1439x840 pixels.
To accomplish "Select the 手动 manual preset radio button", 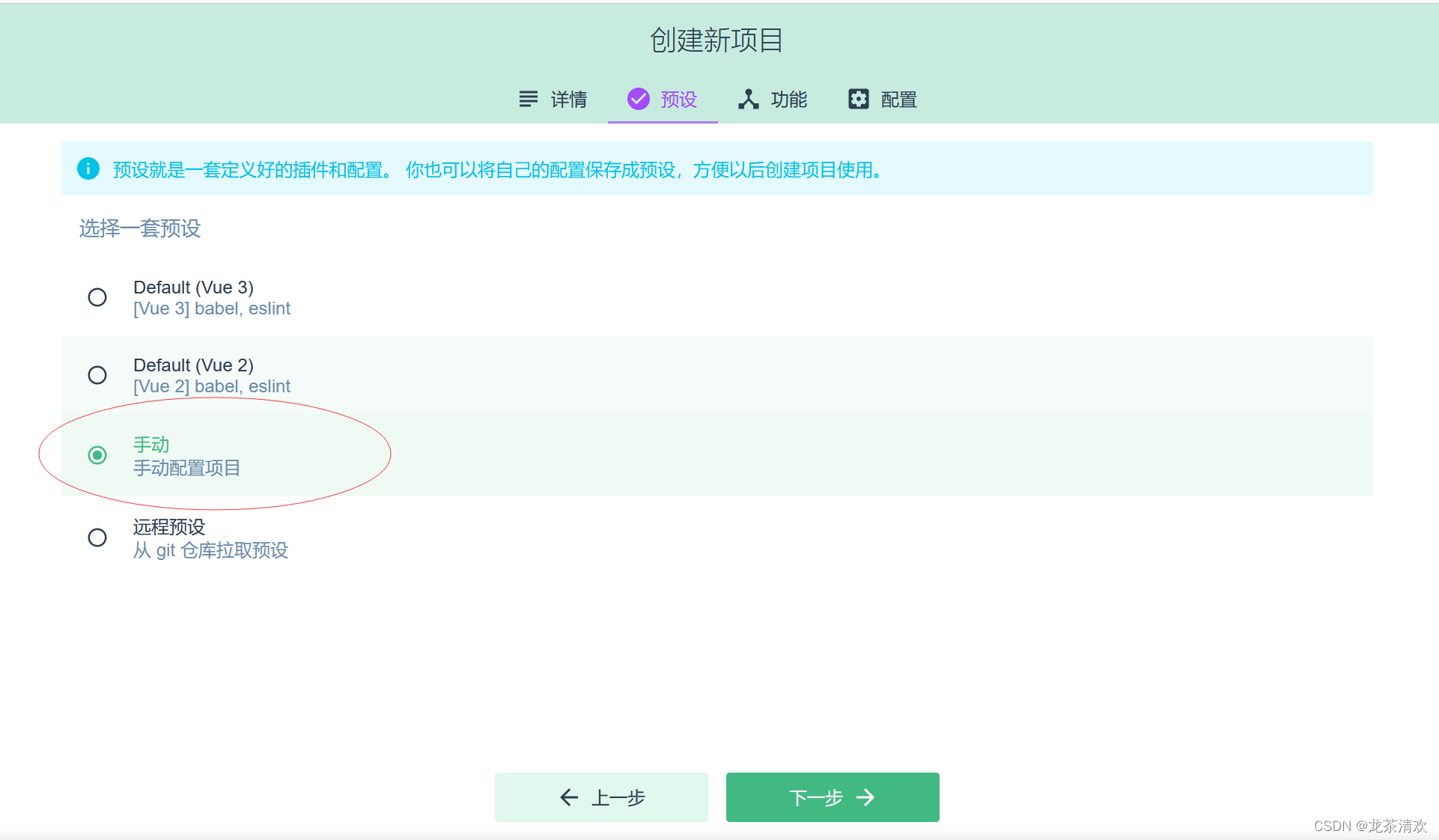I will [97, 455].
